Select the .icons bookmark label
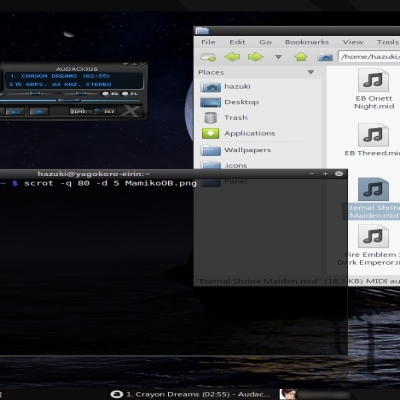This screenshot has width=400, height=400. [236, 165]
